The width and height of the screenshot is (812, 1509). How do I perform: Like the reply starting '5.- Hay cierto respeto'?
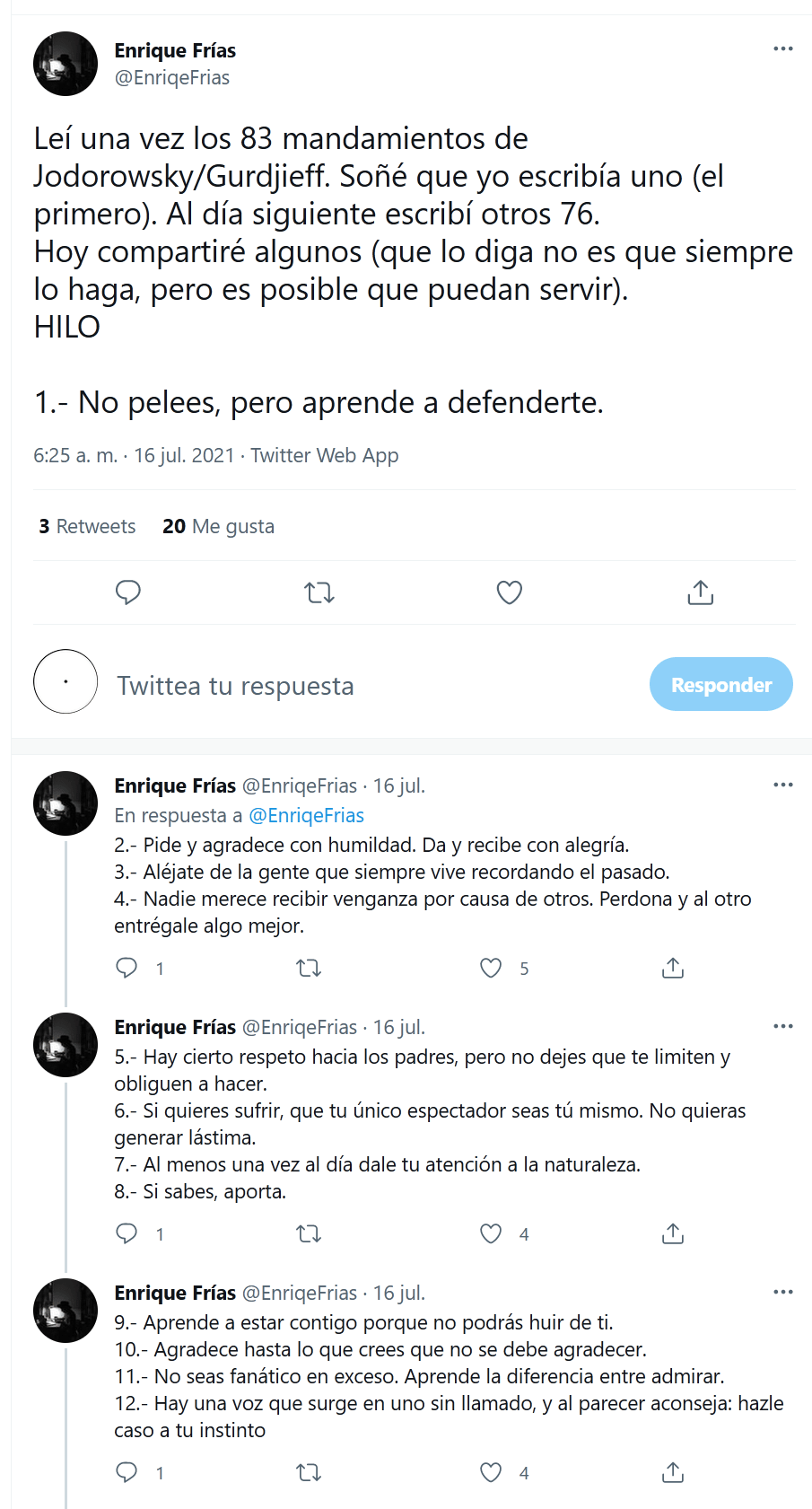[x=491, y=1233]
